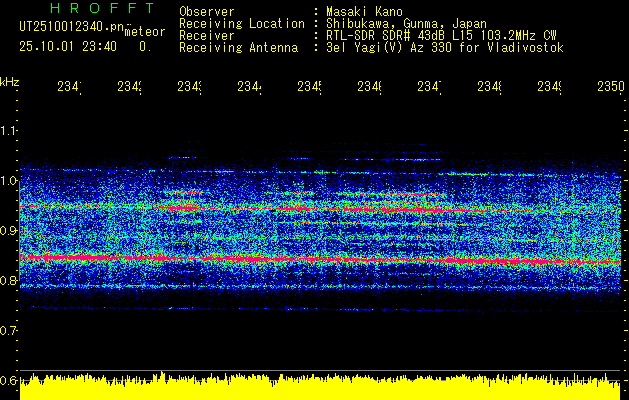Click the date stamp 25.10.01 23:40
Viewport: 629px width, 400px height.
68,47
